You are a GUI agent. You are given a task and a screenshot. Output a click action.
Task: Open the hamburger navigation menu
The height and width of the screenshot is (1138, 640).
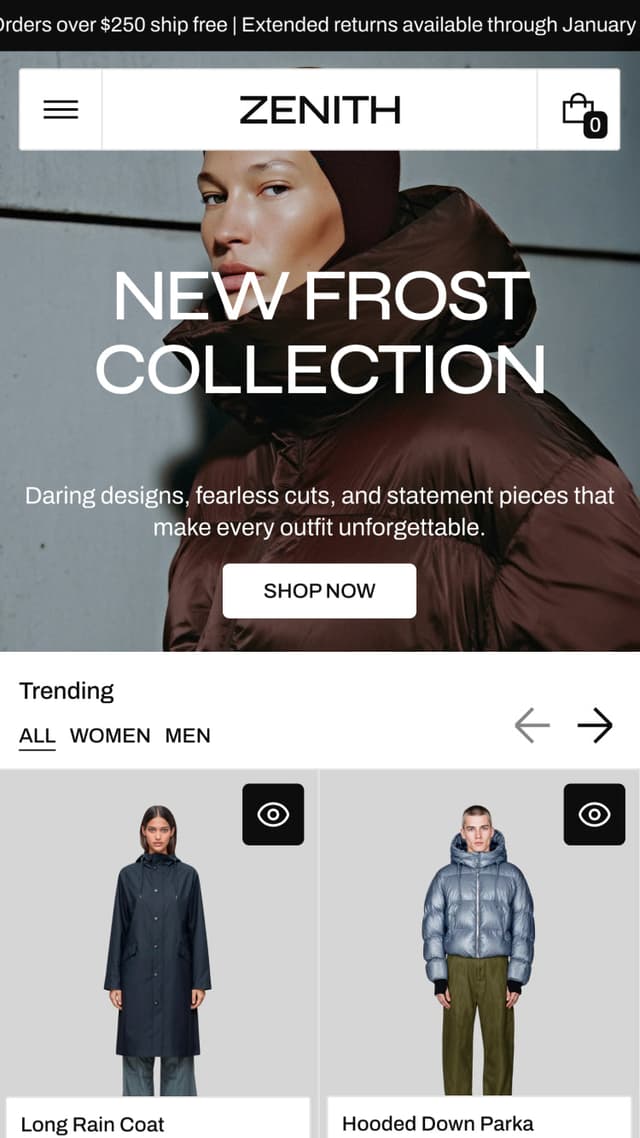[x=61, y=110]
